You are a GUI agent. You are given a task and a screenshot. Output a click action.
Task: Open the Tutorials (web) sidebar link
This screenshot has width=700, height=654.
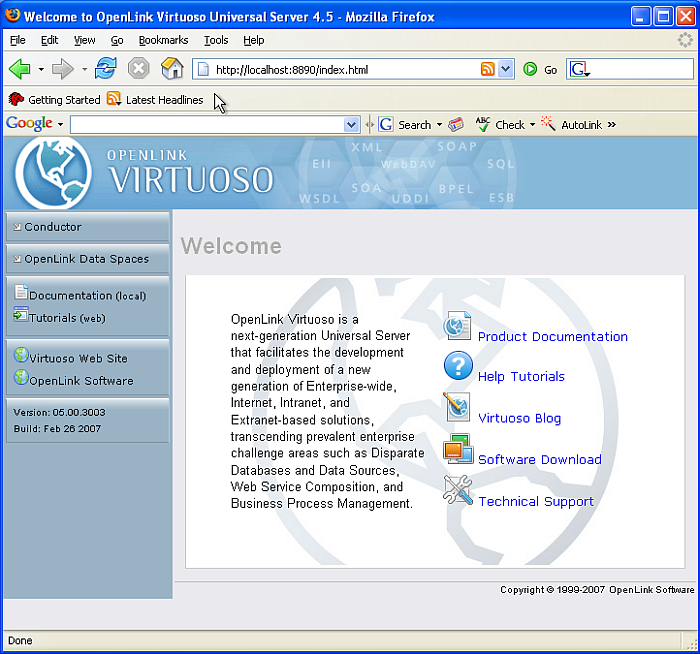point(67,318)
